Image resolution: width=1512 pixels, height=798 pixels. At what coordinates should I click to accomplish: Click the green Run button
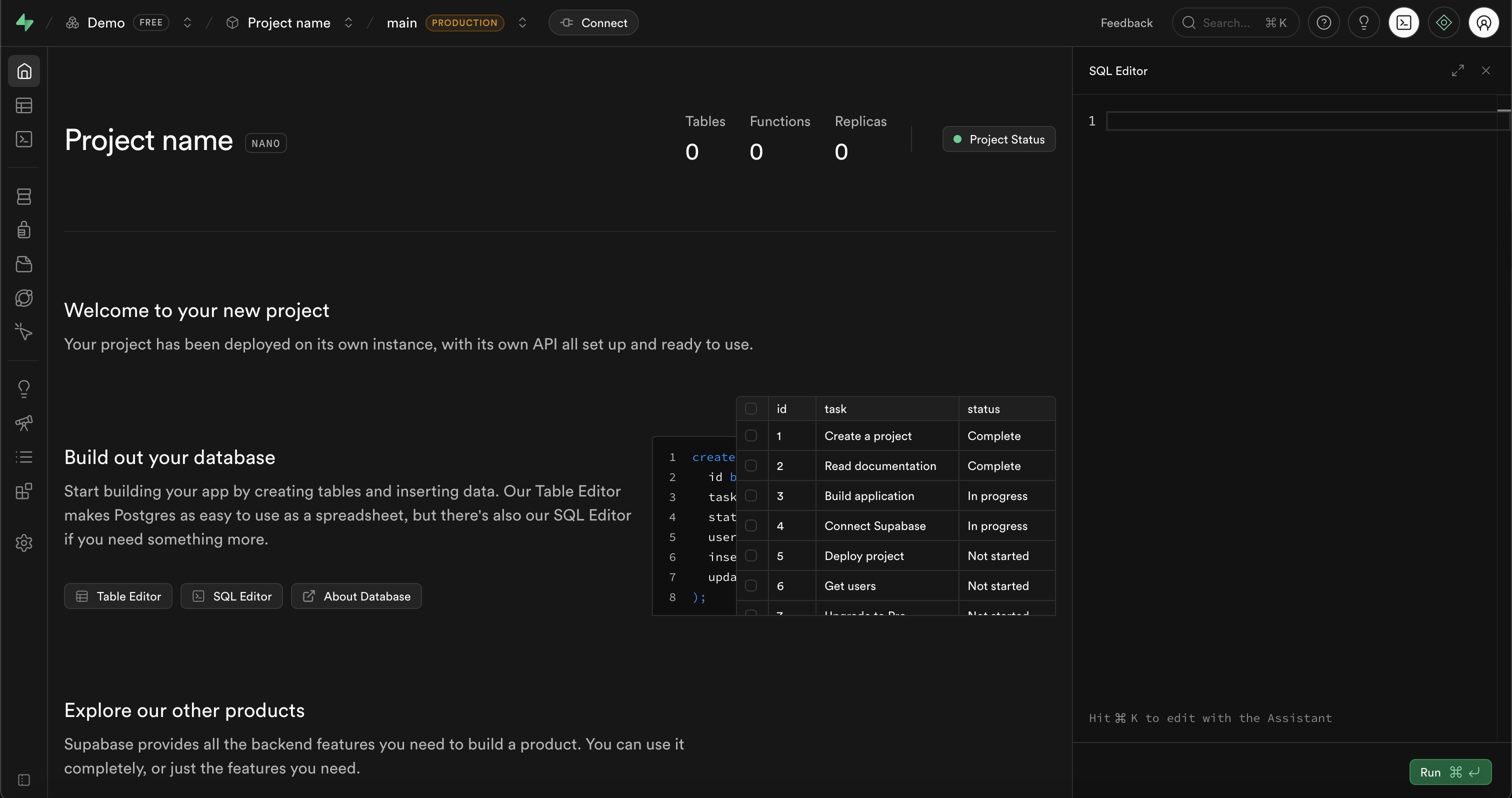1450,772
